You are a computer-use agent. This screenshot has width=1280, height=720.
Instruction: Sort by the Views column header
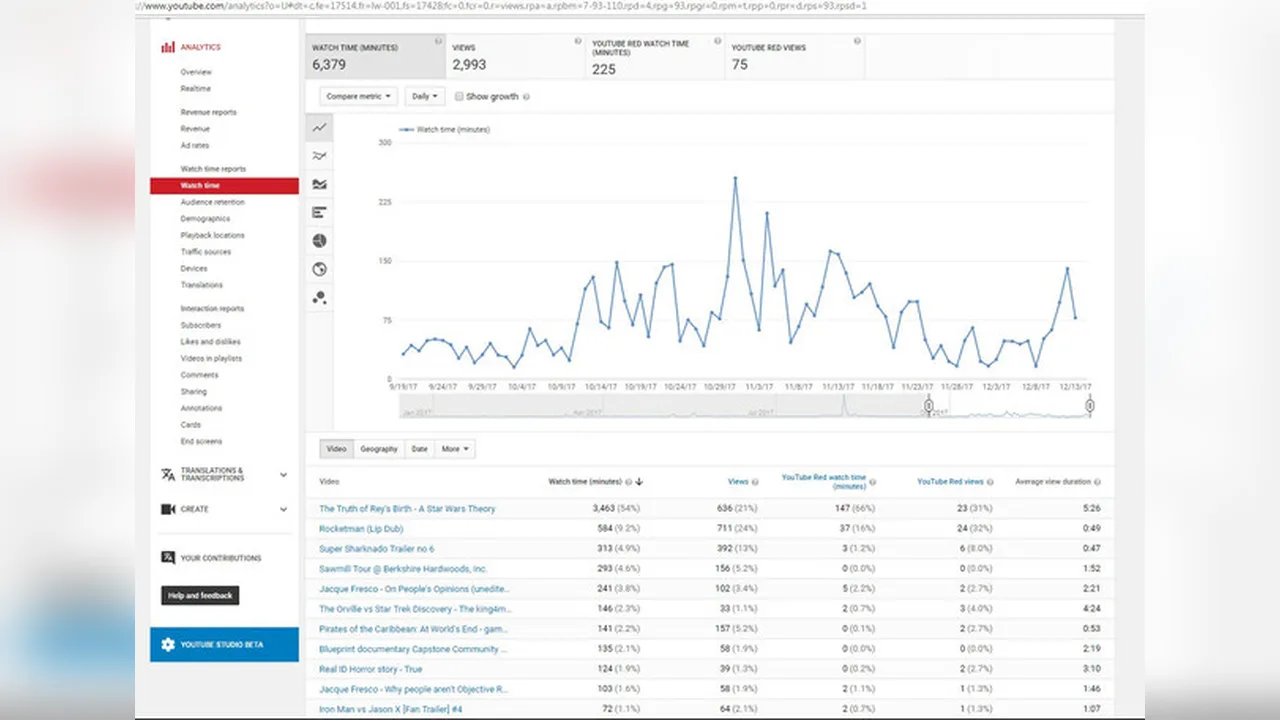(738, 482)
